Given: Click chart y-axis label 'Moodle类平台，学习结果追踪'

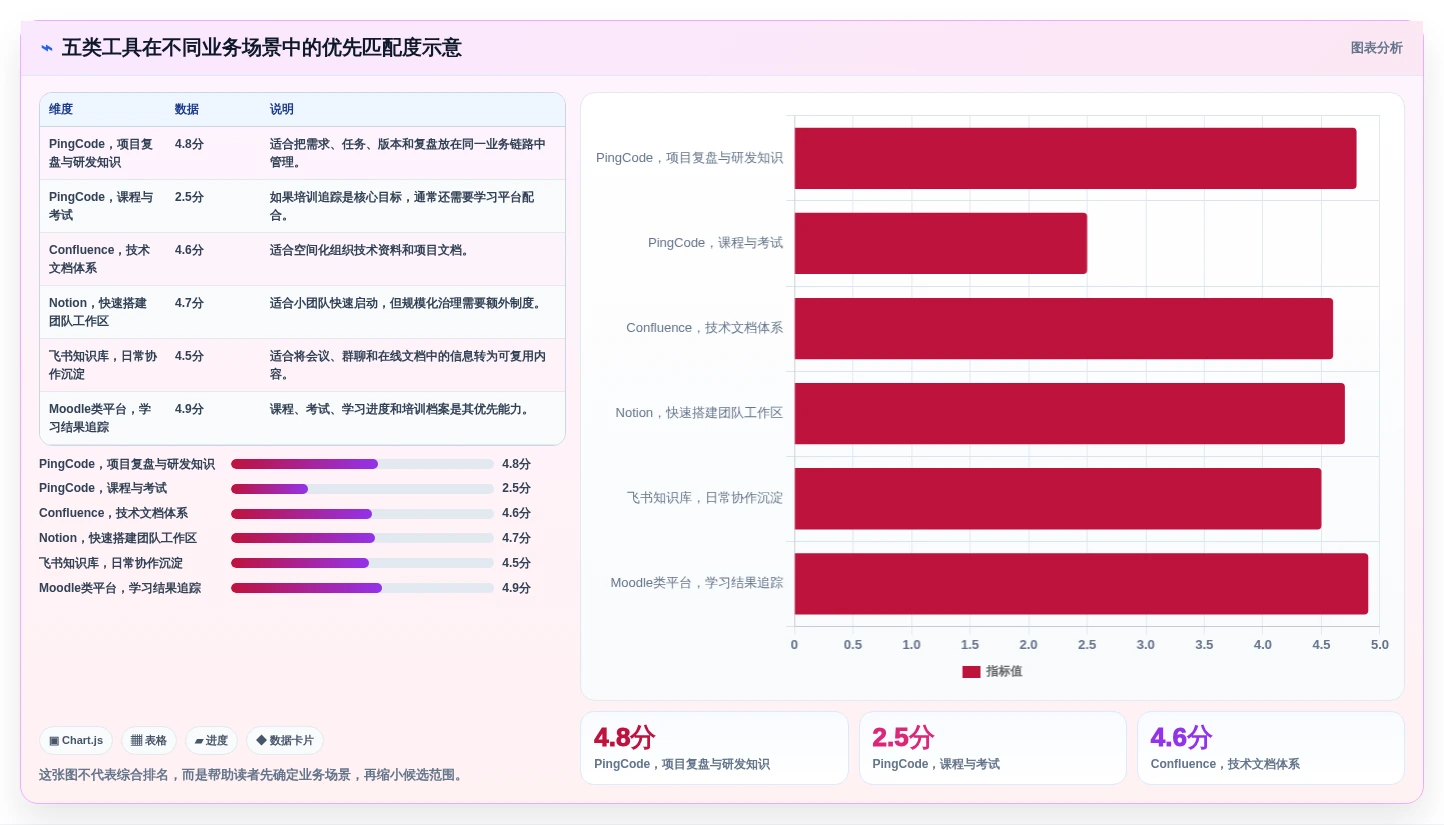Looking at the screenshot, I should (697, 583).
